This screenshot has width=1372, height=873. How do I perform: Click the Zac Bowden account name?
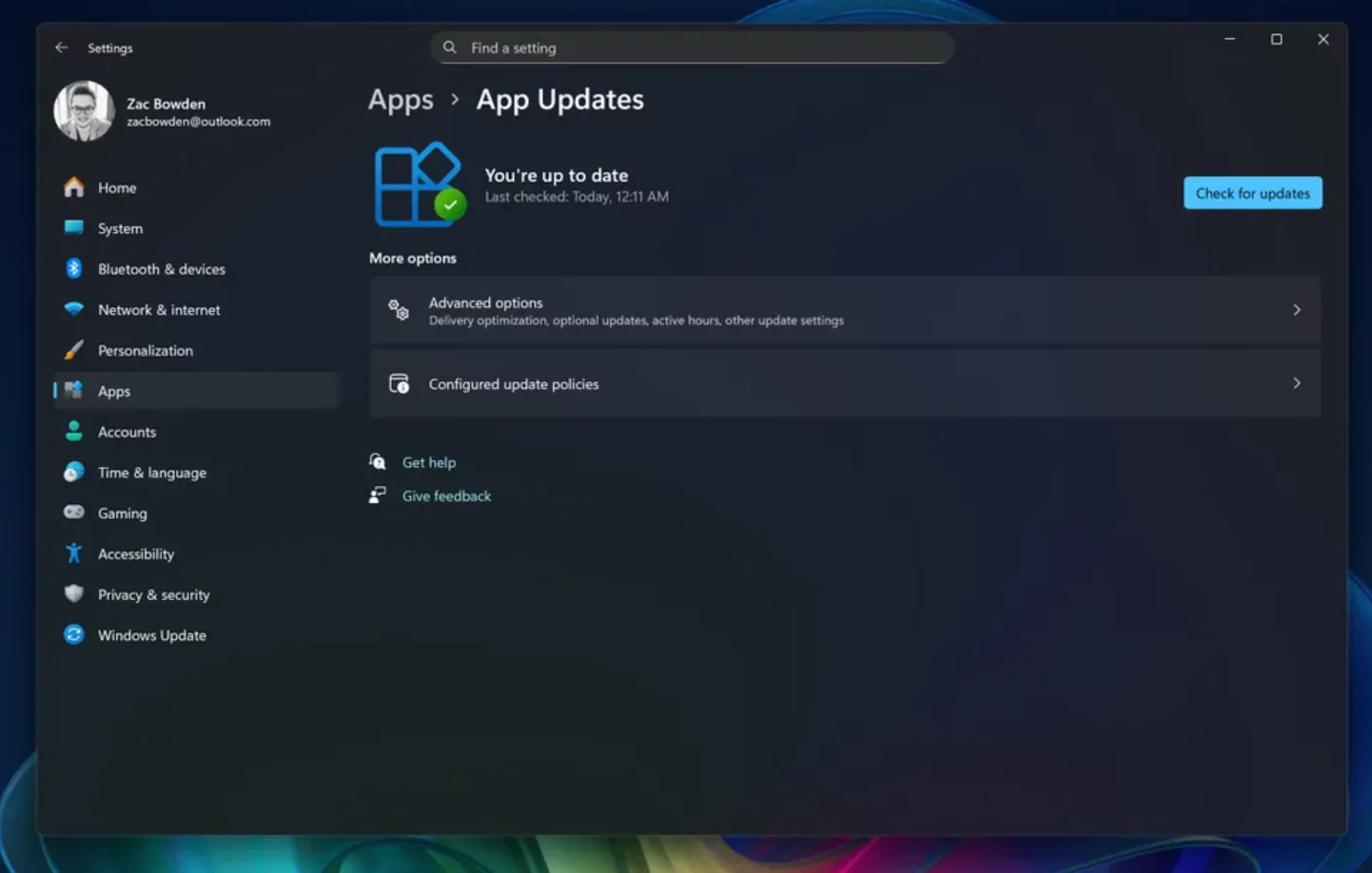[x=166, y=104]
